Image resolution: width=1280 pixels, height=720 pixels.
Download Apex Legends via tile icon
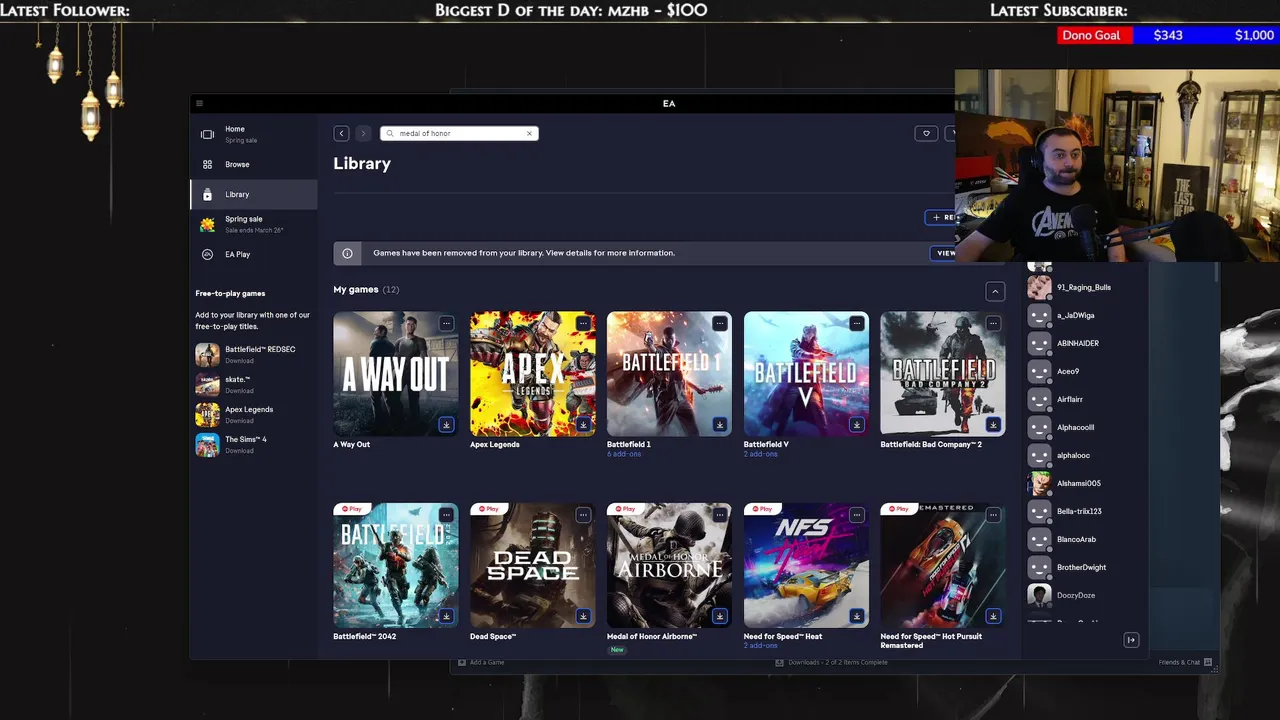583,425
